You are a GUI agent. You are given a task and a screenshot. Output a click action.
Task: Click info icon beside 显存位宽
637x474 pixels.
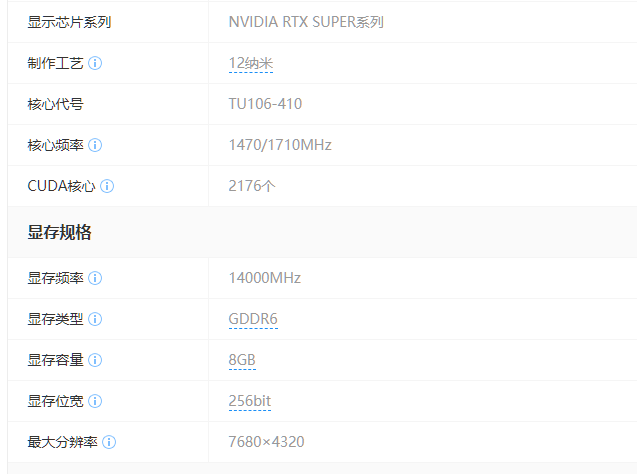[x=95, y=401]
